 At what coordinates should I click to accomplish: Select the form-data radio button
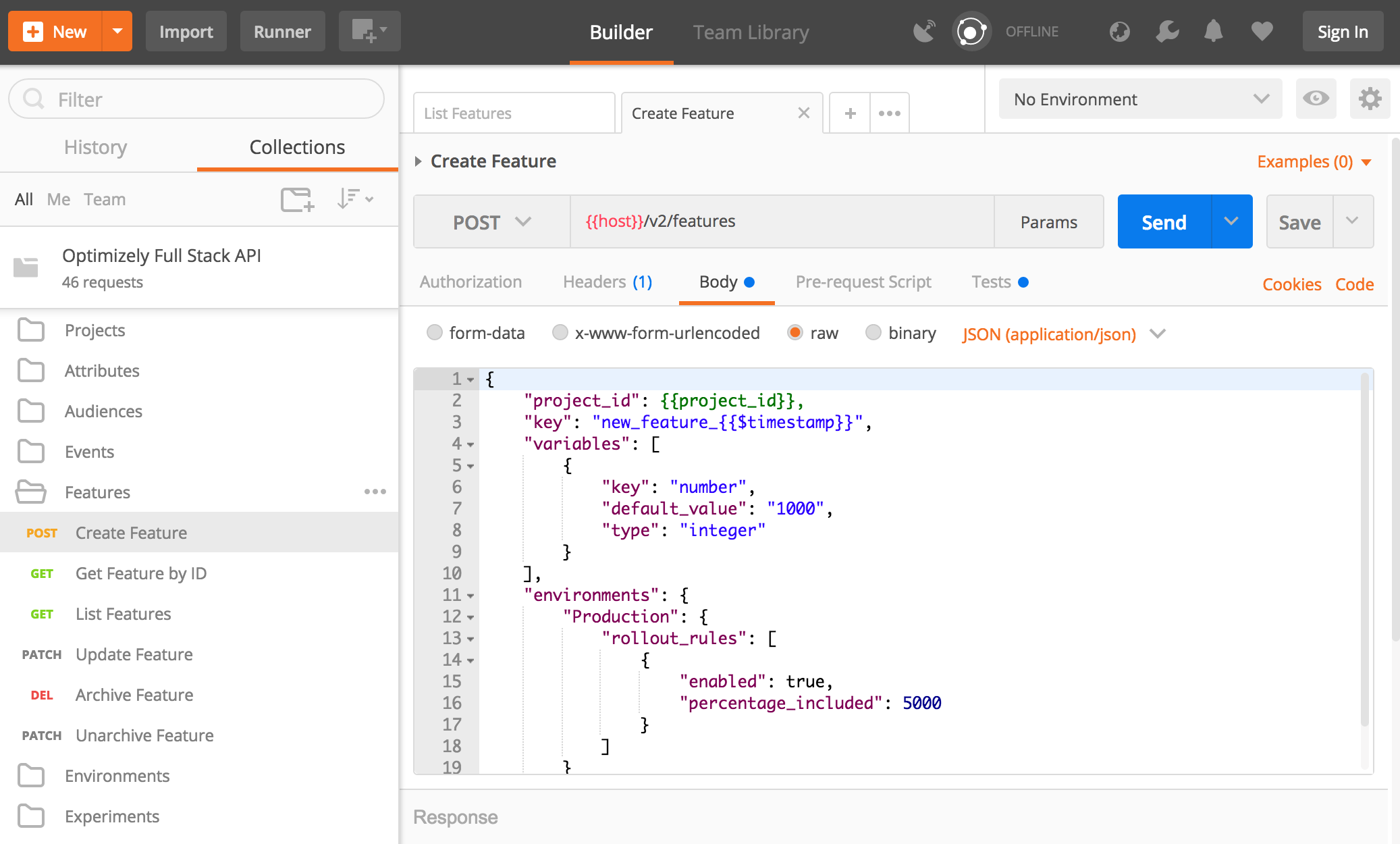[435, 333]
